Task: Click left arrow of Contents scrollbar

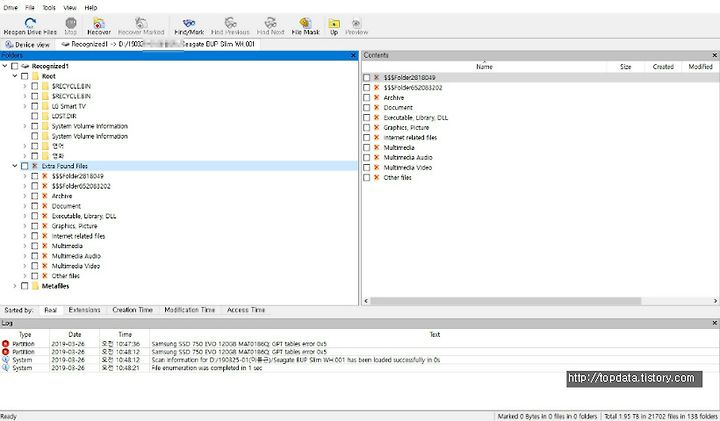Action: pyautogui.click(x=366, y=301)
